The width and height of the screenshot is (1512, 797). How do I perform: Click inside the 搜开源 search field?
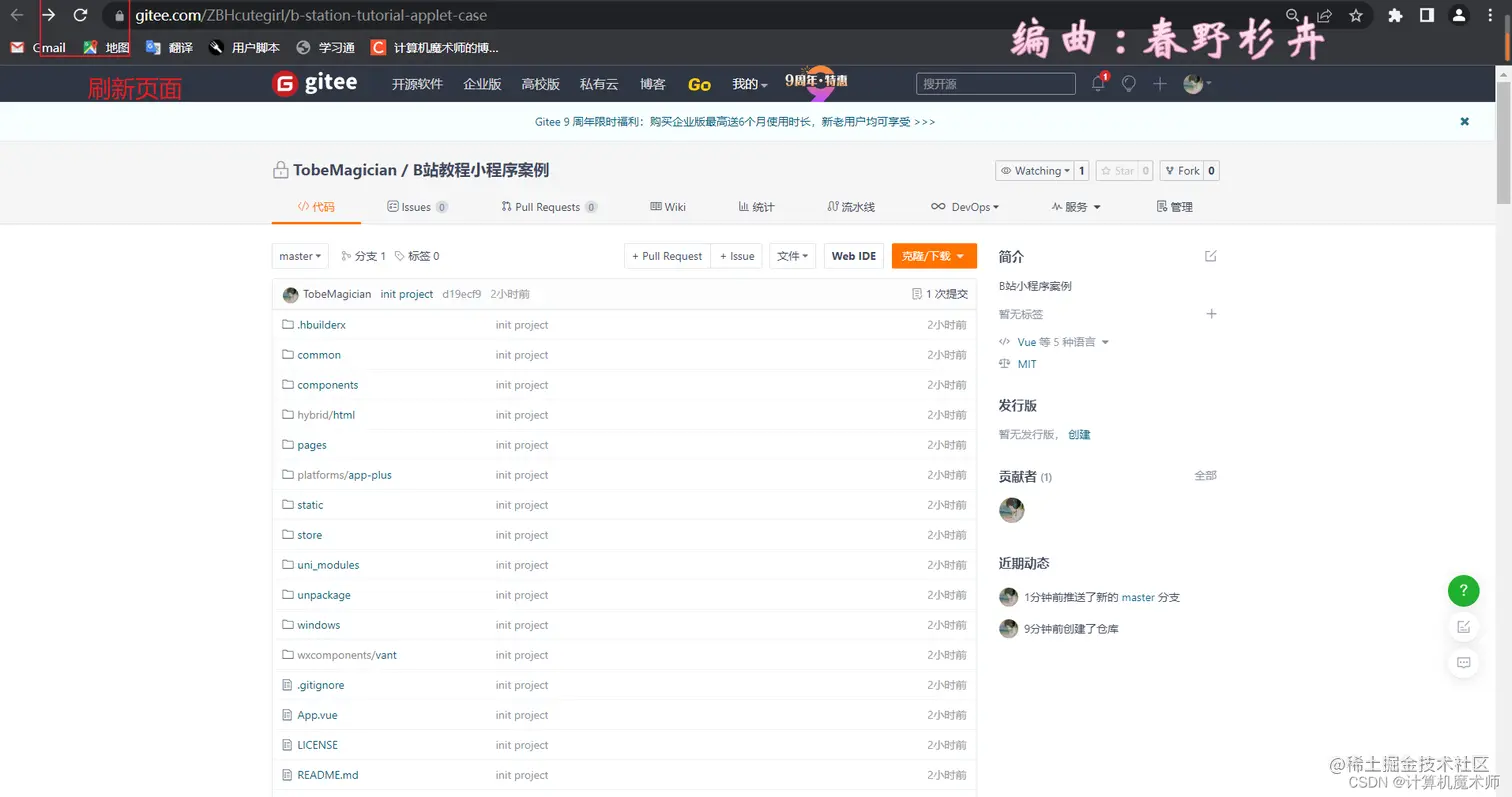pyautogui.click(x=995, y=84)
